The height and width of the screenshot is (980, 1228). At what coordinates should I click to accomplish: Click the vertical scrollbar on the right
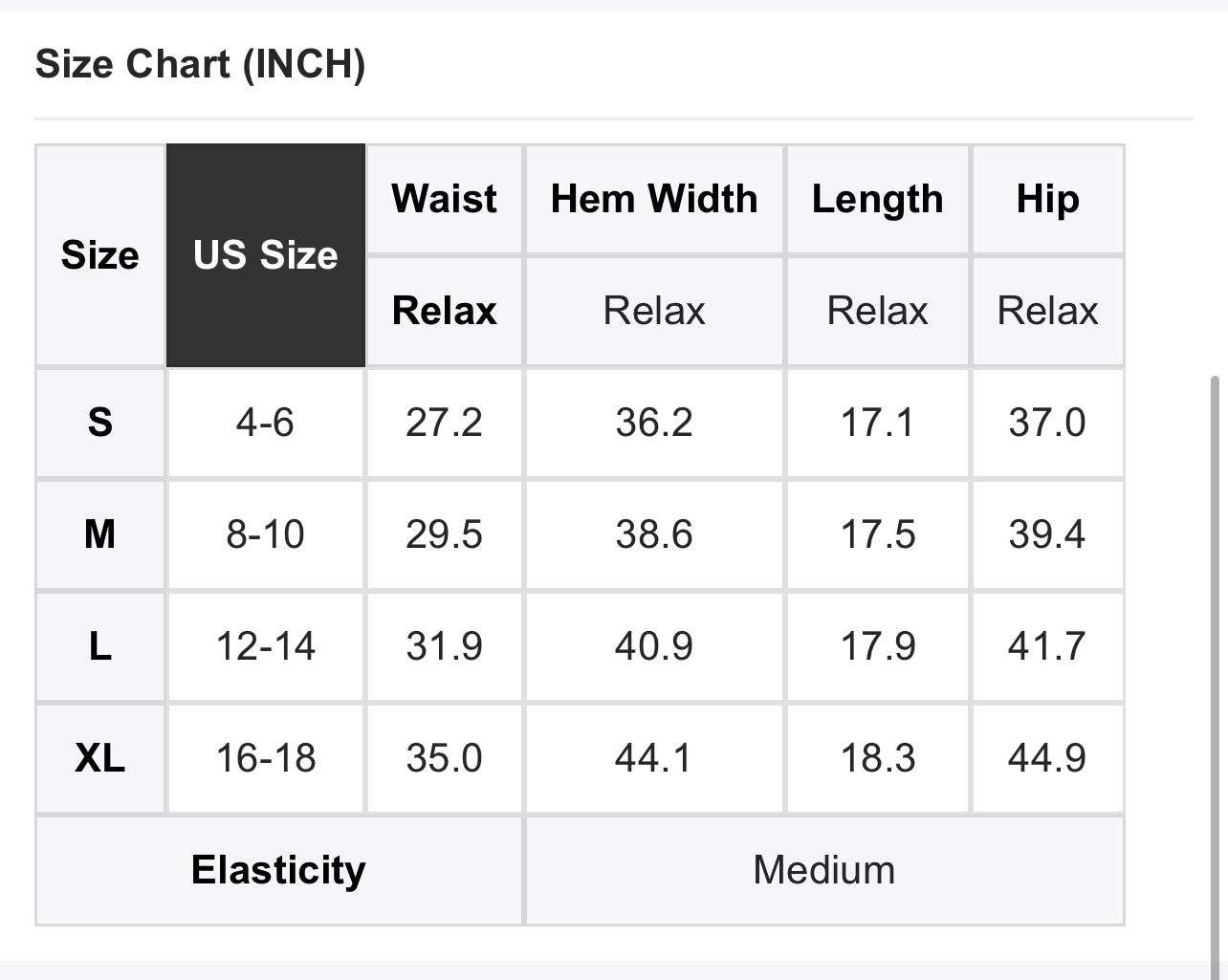(x=1216, y=669)
